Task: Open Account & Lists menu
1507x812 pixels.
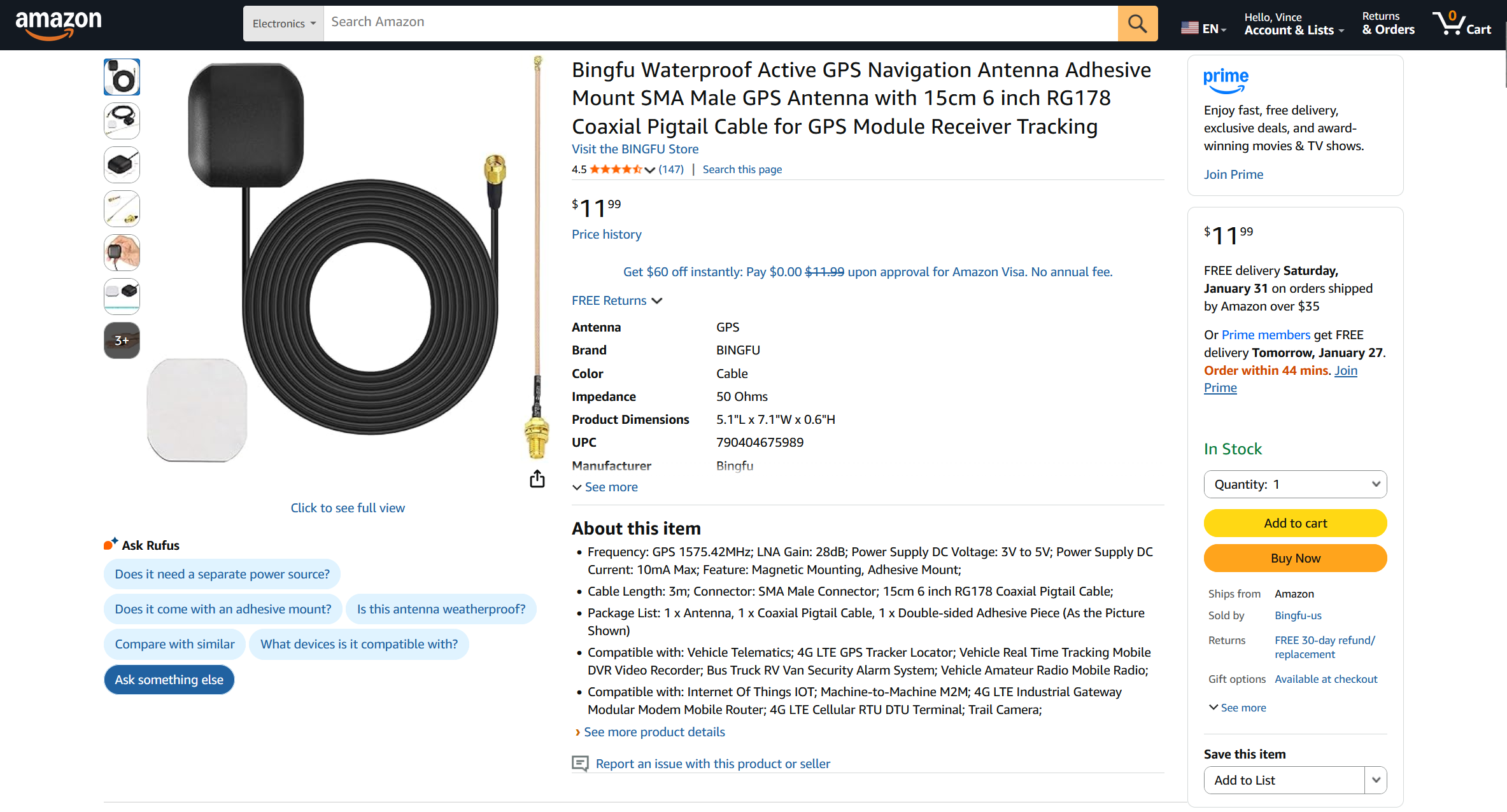Action: 1294,24
